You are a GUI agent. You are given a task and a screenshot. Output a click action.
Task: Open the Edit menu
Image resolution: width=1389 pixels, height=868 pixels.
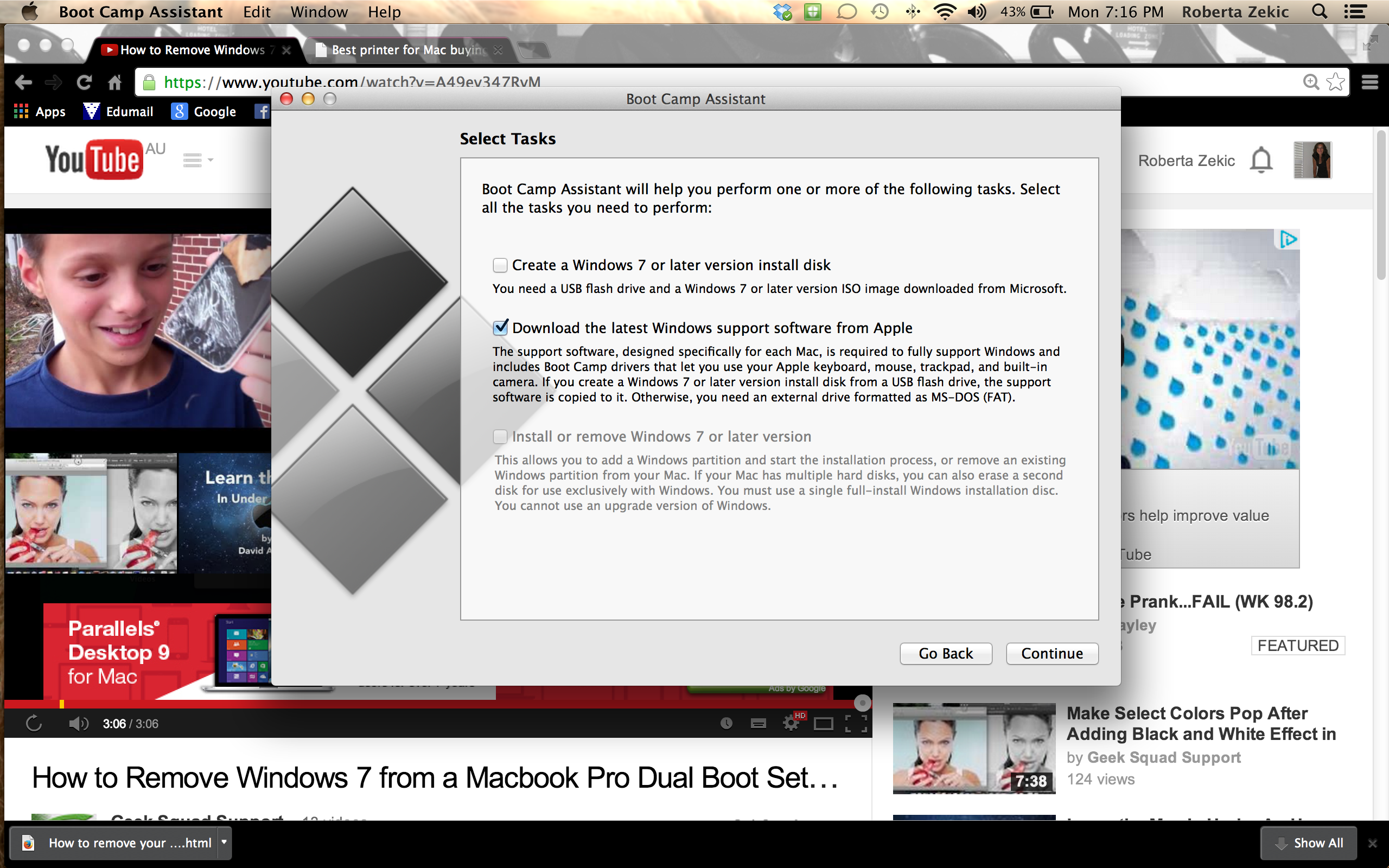tap(257, 11)
